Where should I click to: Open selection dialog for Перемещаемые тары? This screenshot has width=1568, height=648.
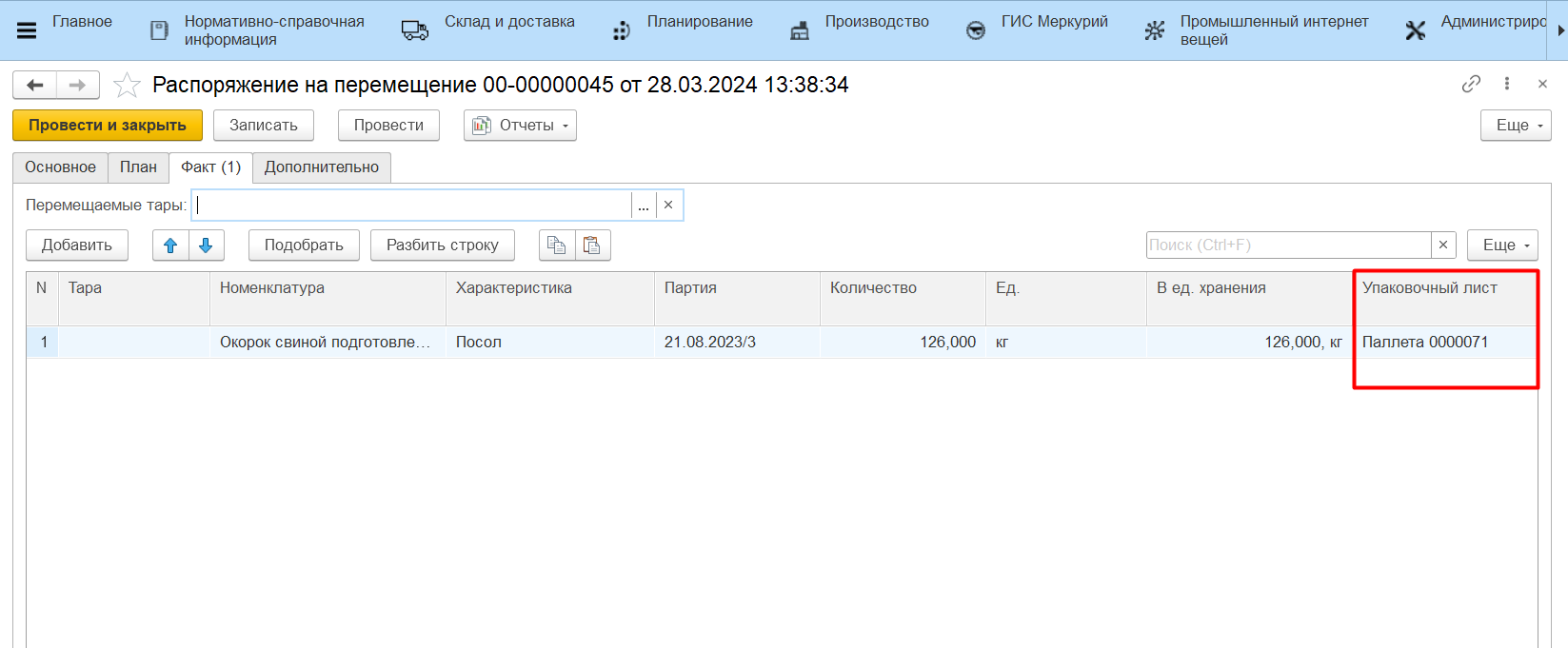pos(644,206)
